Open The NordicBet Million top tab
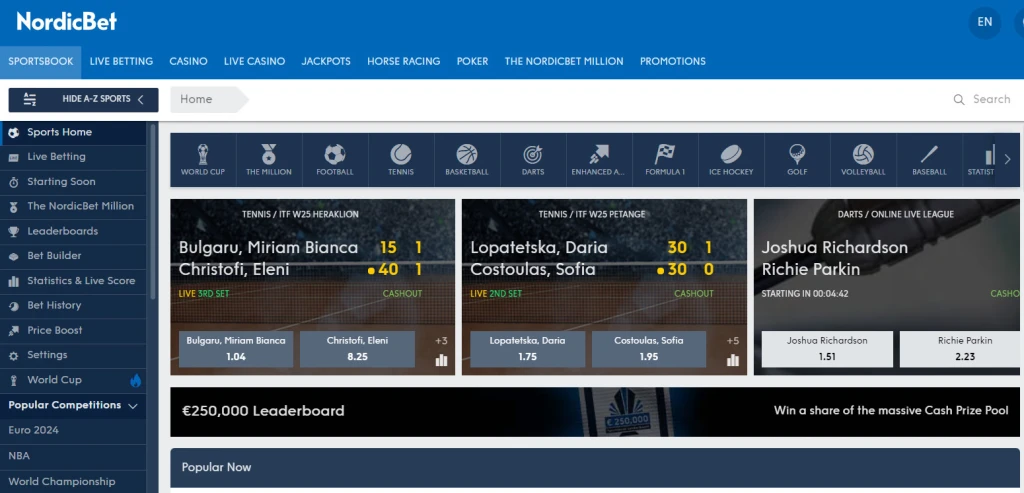Viewport: 1024px width, 493px height. click(564, 61)
